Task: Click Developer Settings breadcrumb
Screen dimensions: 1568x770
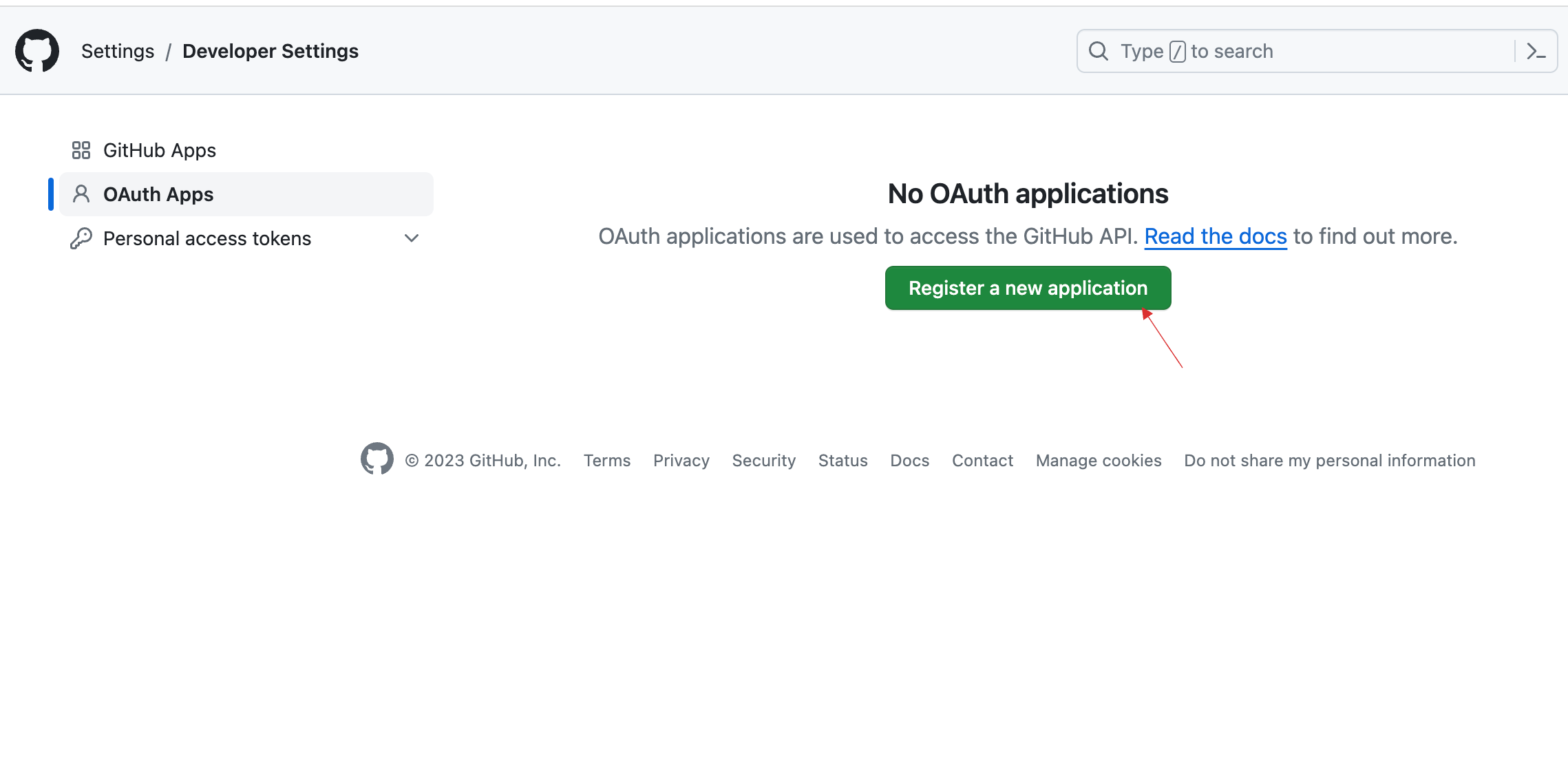Action: pyautogui.click(x=271, y=51)
